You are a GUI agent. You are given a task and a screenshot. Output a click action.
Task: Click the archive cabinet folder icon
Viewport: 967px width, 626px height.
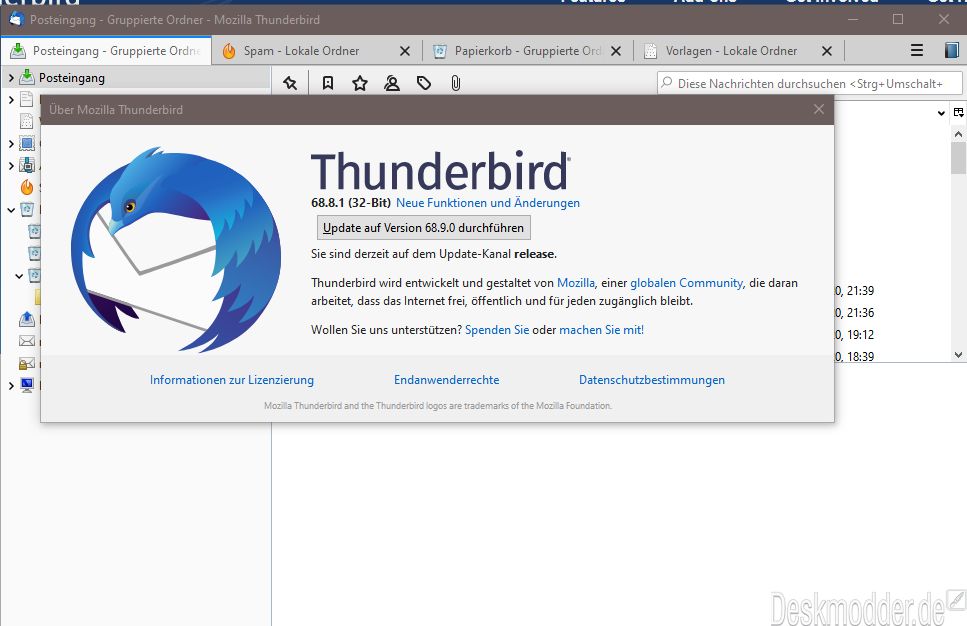pyautogui.click(x=27, y=165)
